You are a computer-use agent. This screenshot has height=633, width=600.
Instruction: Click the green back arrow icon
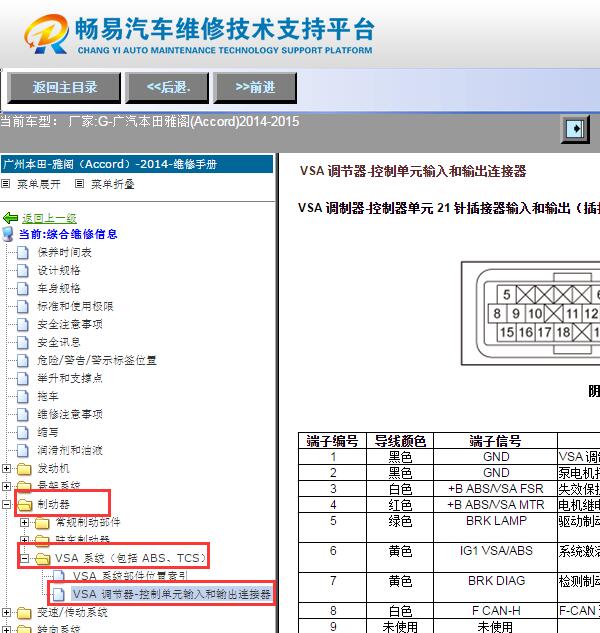tap(10, 218)
